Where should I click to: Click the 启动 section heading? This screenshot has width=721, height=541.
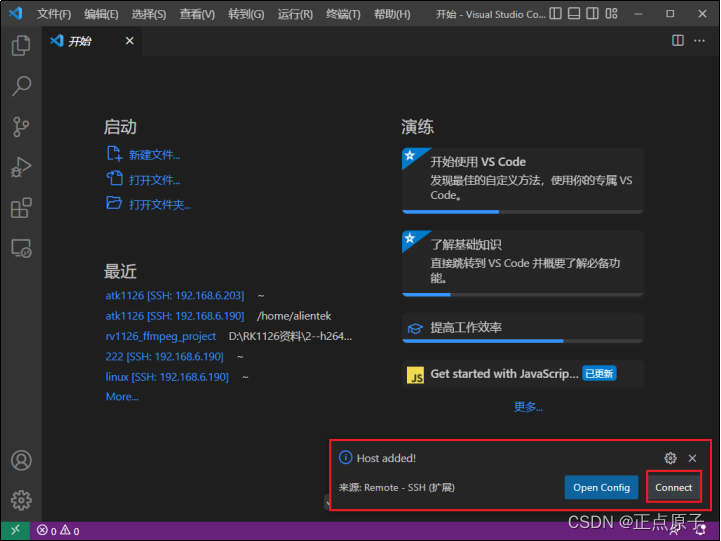click(x=120, y=127)
